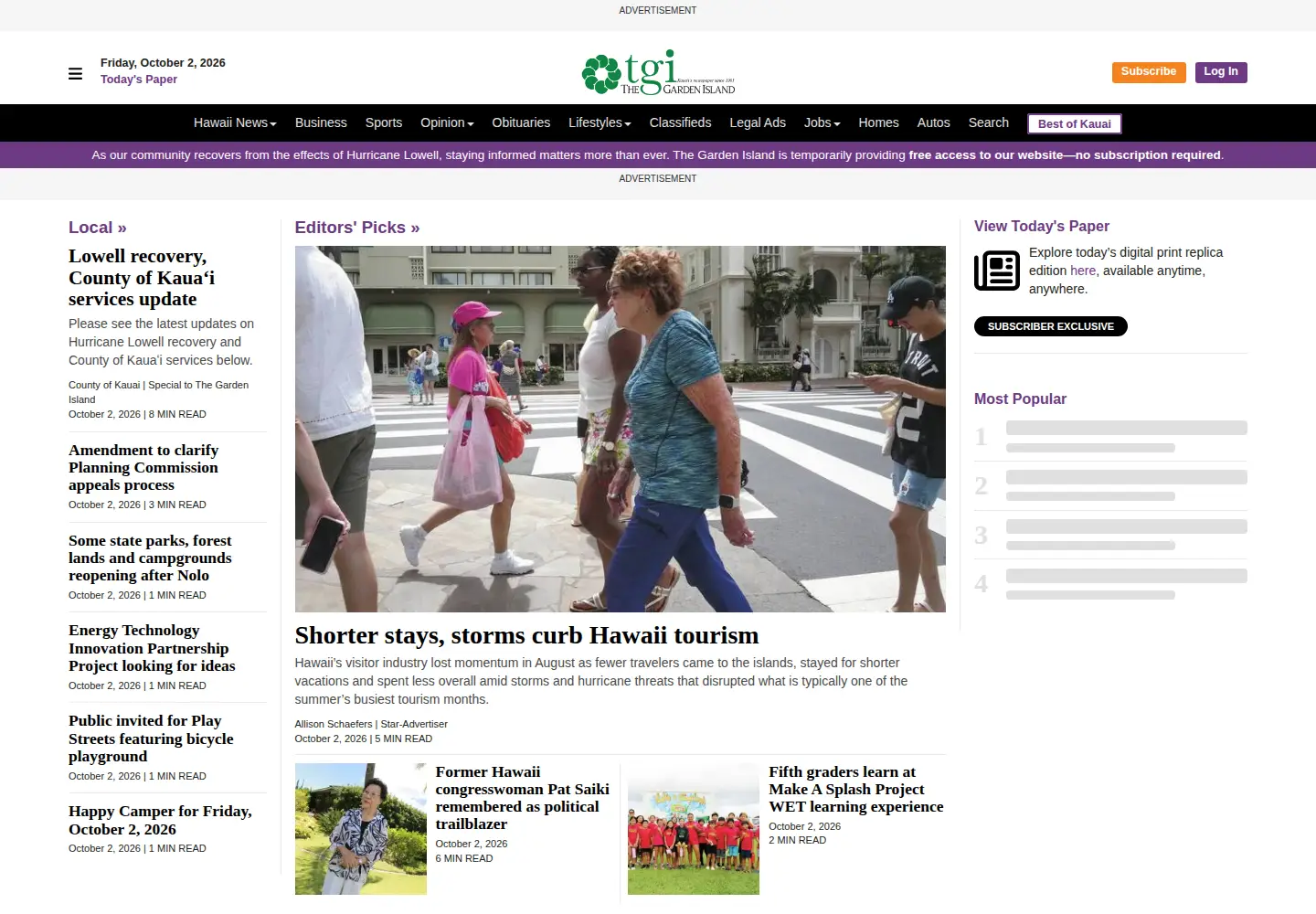The width and height of the screenshot is (1316, 914).
Task: Open Legal Ads in navigation
Action: click(x=758, y=122)
